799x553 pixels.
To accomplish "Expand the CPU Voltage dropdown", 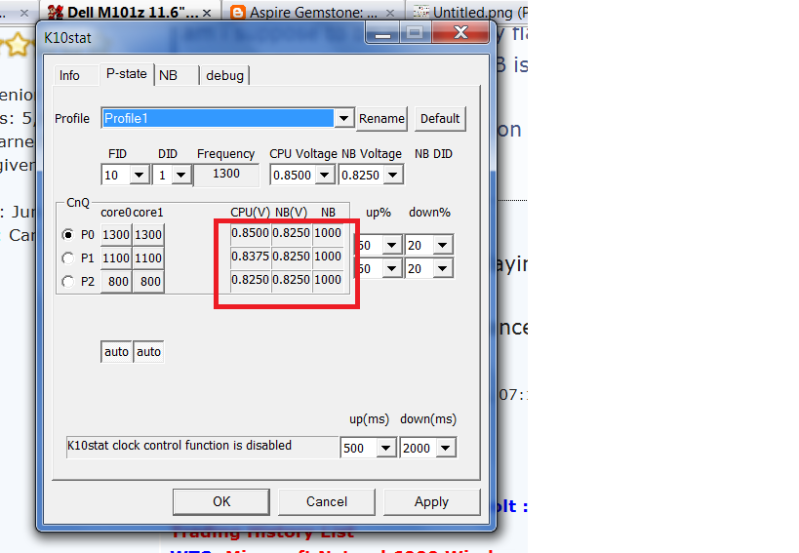I will pos(325,175).
